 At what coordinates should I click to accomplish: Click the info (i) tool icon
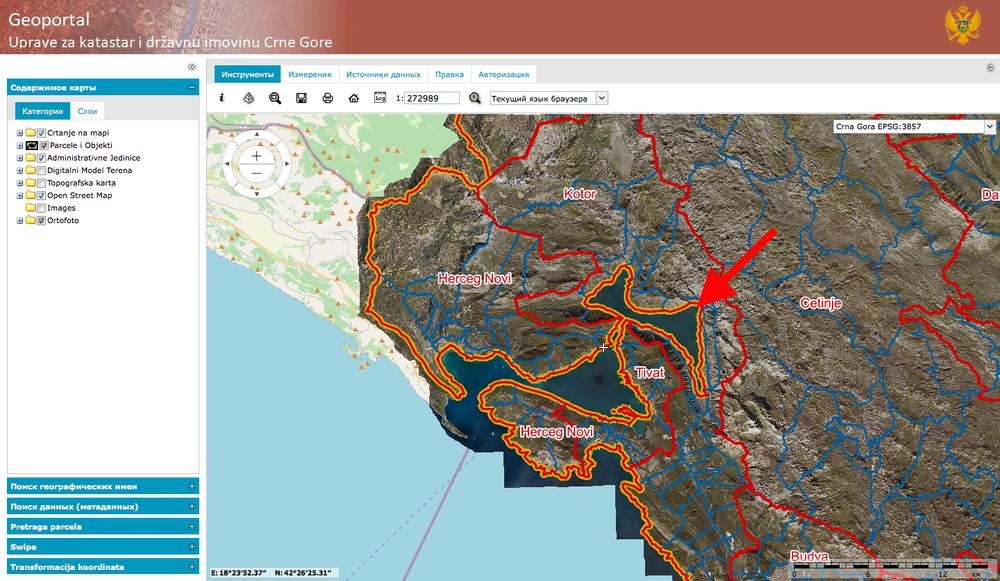tap(222, 98)
